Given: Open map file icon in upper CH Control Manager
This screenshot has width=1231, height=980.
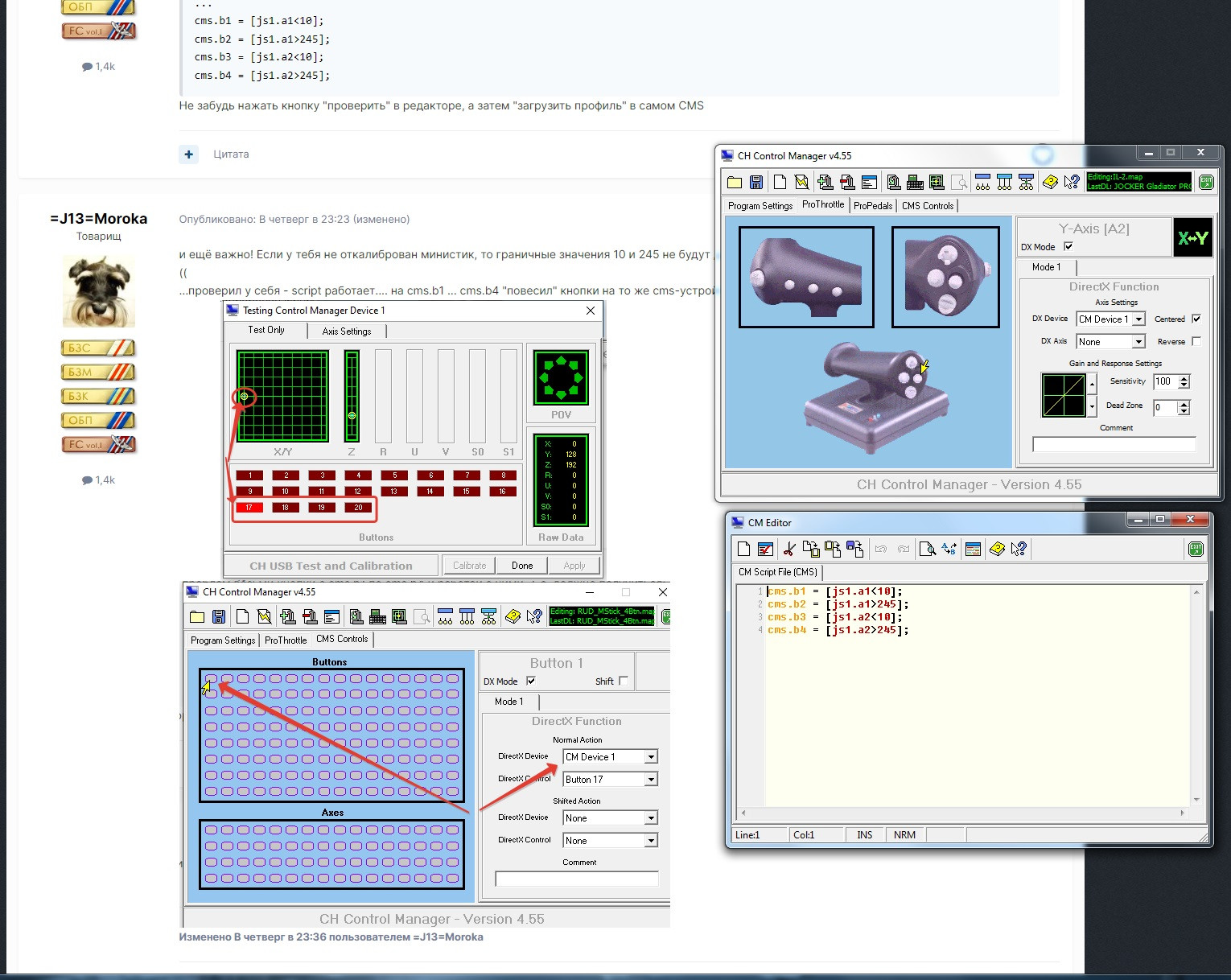Looking at the screenshot, I should click(x=734, y=182).
